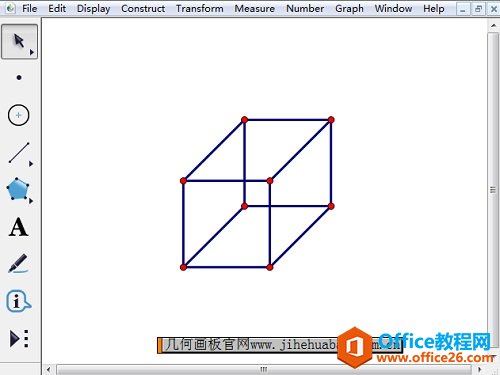
Task: Click the Sketchpad document icon beside File
Action: [10, 8]
